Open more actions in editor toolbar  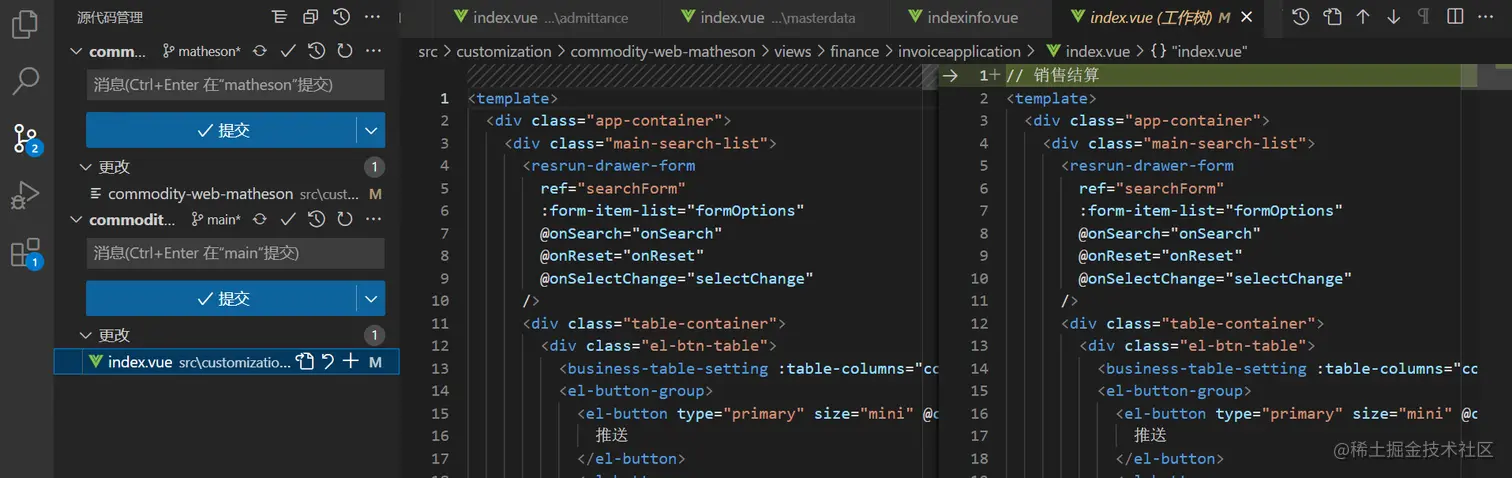1487,17
